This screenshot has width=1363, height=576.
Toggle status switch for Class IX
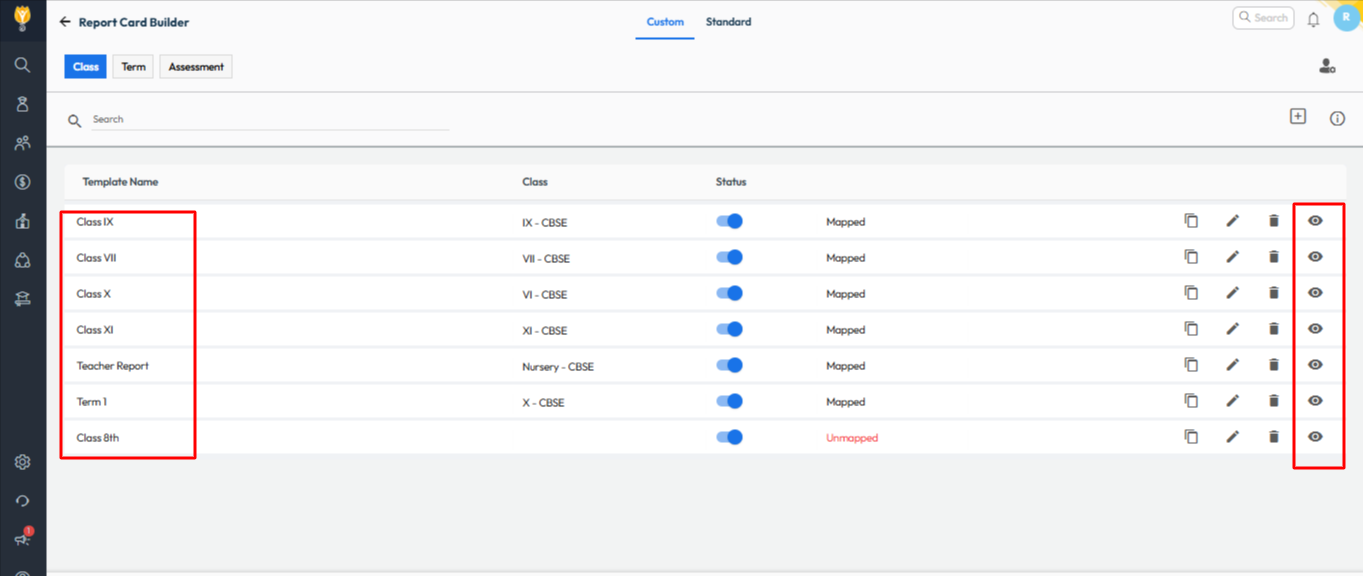[x=730, y=222]
